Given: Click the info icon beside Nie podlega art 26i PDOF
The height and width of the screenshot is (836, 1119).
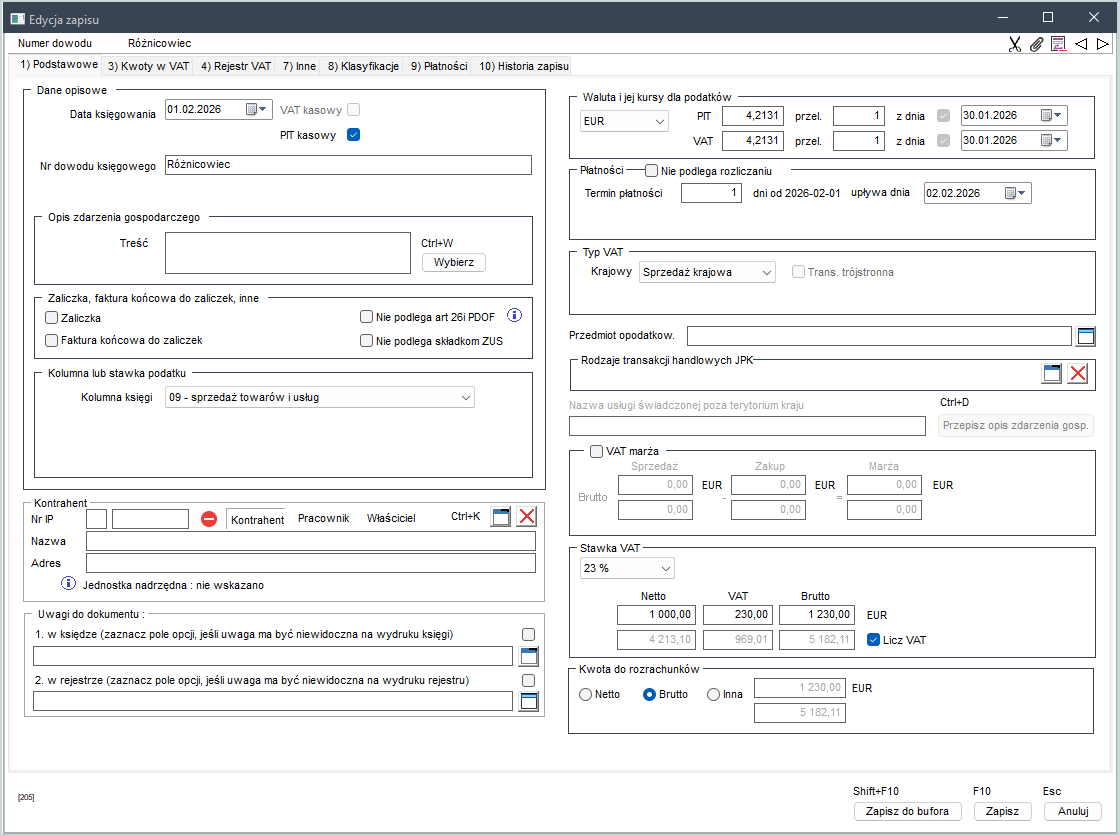Looking at the screenshot, I should pyautogui.click(x=515, y=316).
